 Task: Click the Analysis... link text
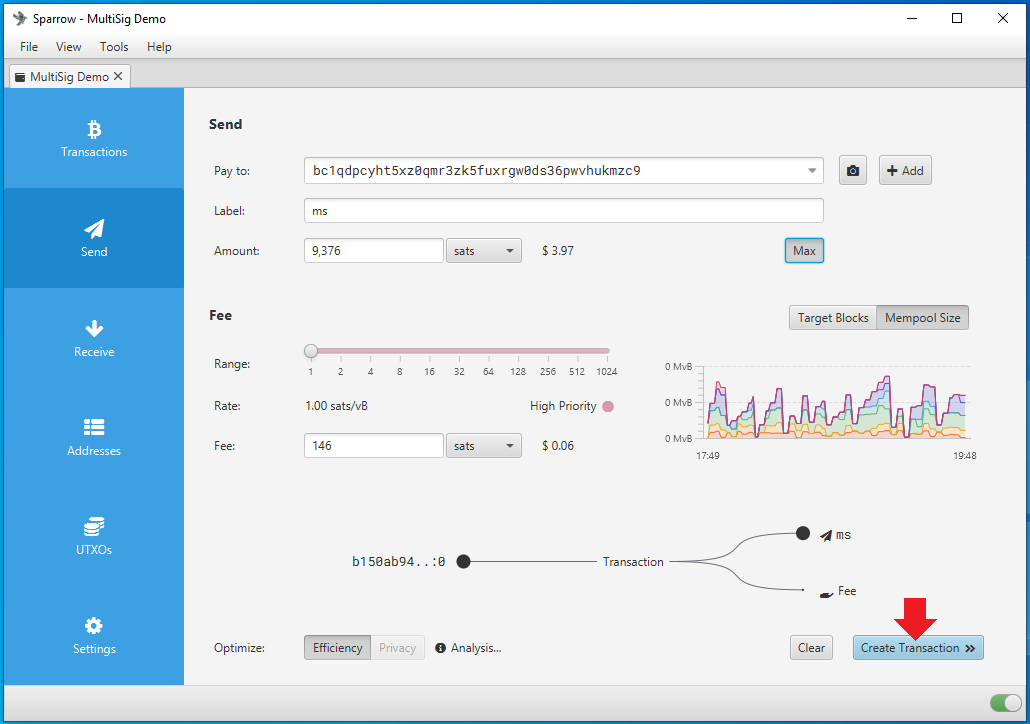[476, 648]
